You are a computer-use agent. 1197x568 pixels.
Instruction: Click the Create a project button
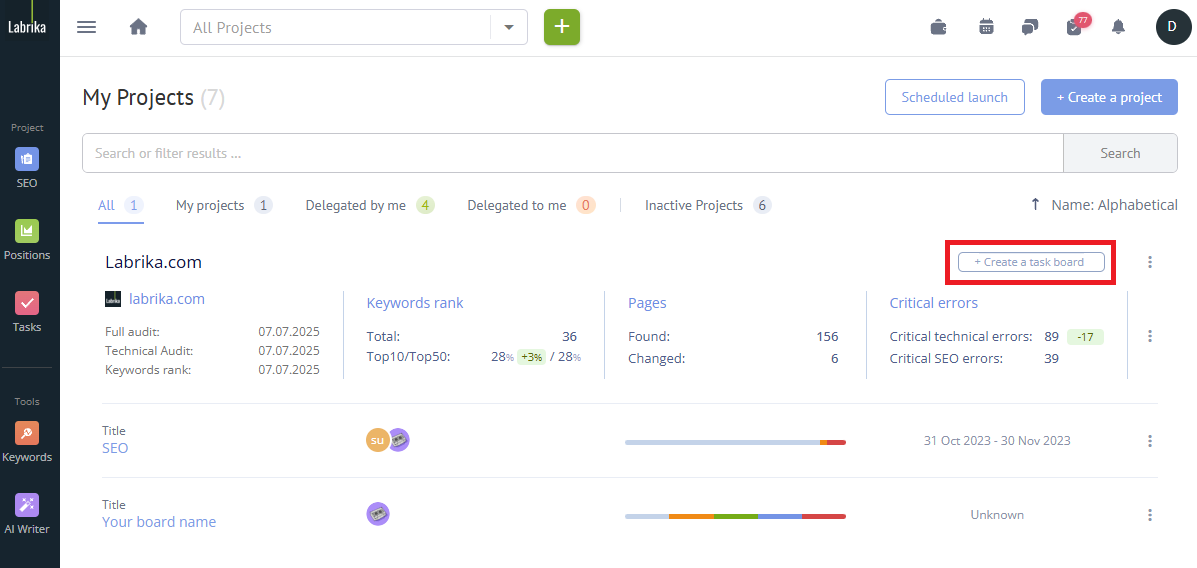point(1109,97)
